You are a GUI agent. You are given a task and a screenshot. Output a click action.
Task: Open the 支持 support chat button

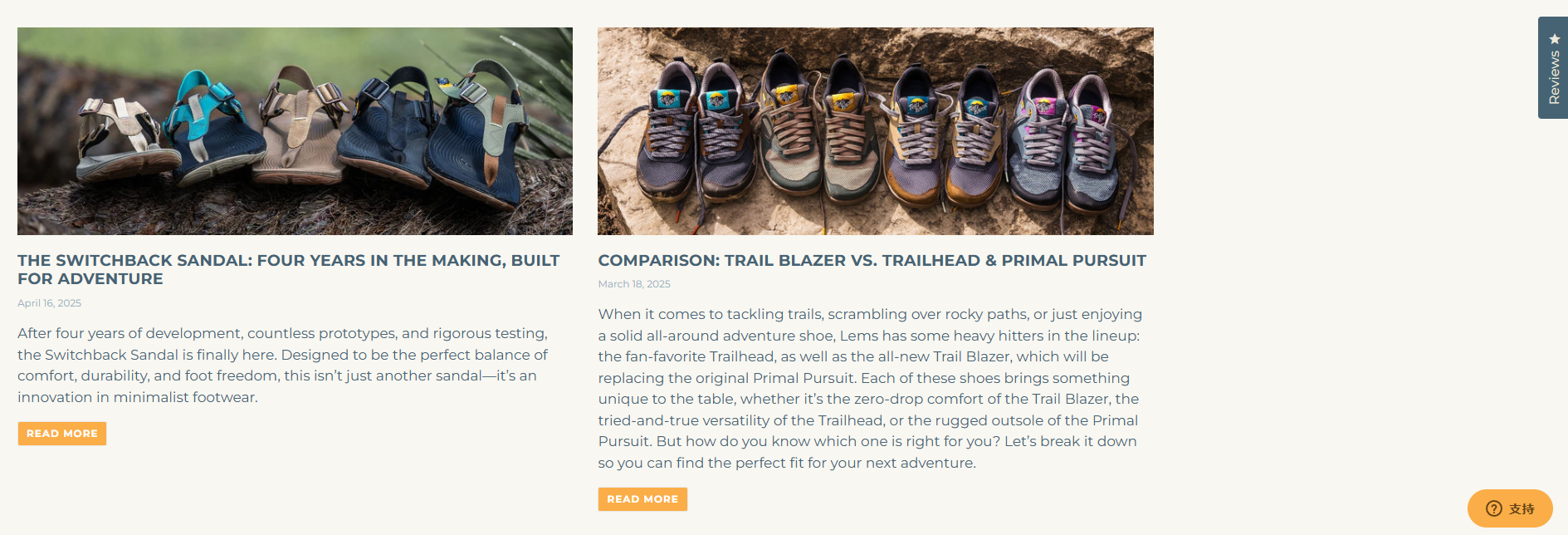[1510, 508]
